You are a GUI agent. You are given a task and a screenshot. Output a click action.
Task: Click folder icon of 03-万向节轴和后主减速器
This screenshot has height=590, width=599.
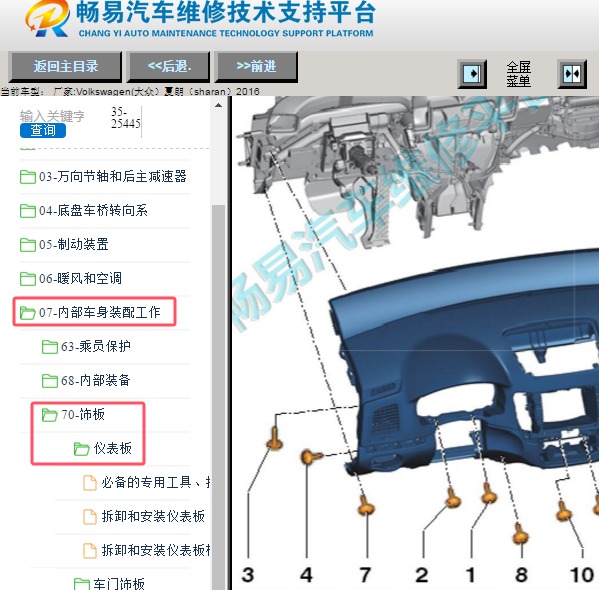(x=28, y=177)
